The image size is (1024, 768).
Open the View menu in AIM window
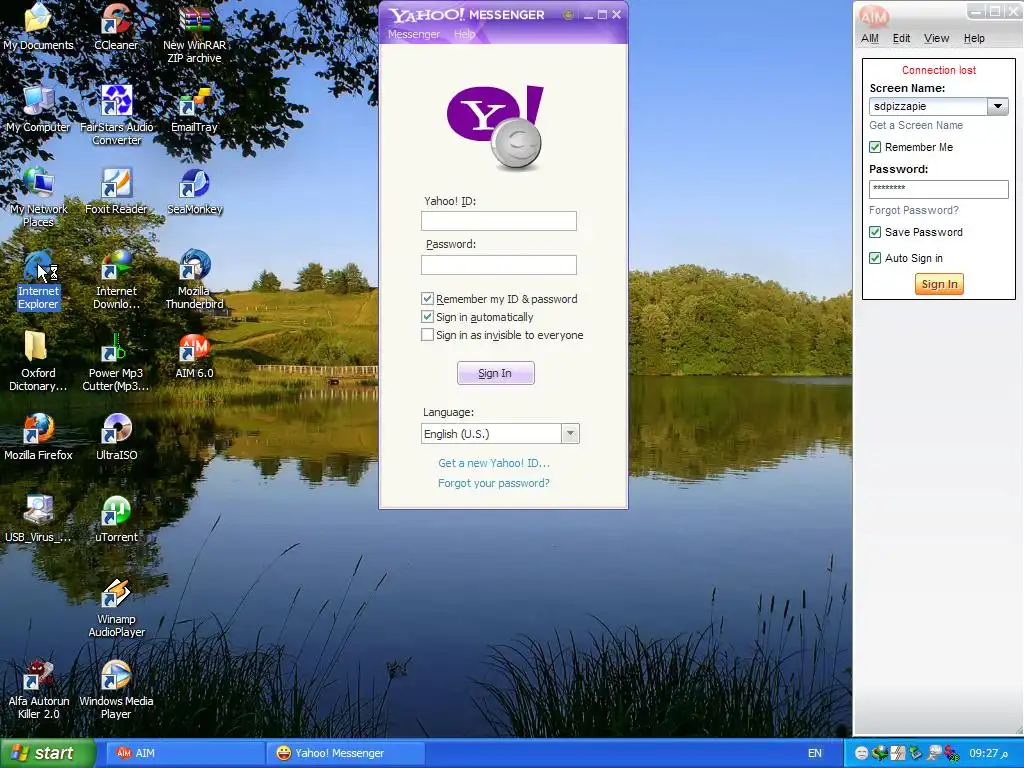pos(936,39)
